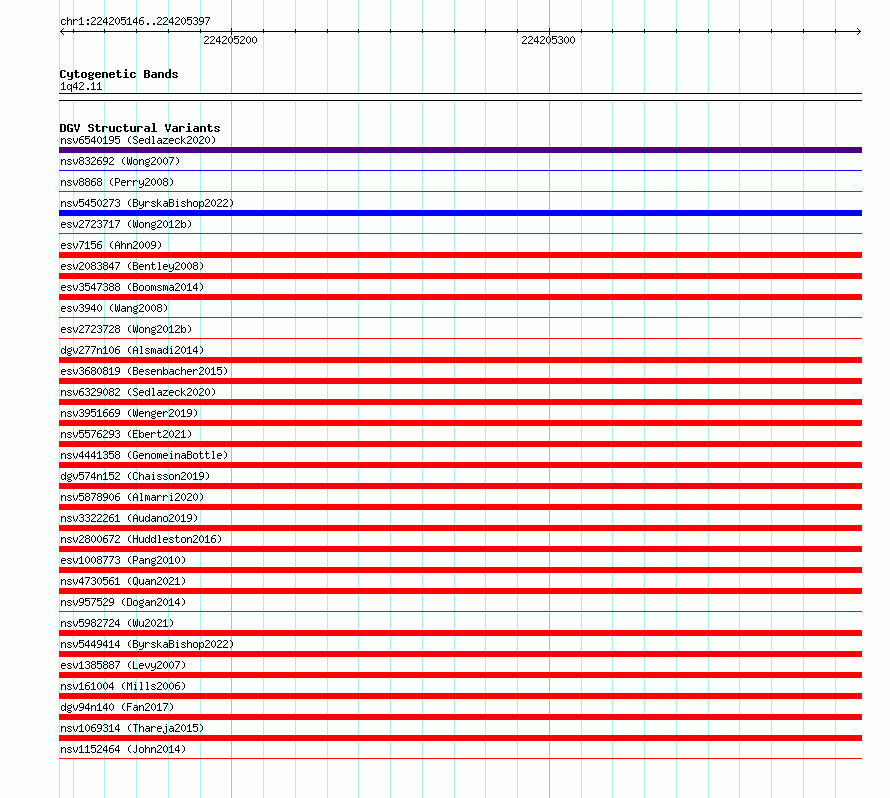890x798 pixels.
Task: Click nsv6329082 (Sedlazeck2020) label
Action: pyautogui.click(x=138, y=392)
